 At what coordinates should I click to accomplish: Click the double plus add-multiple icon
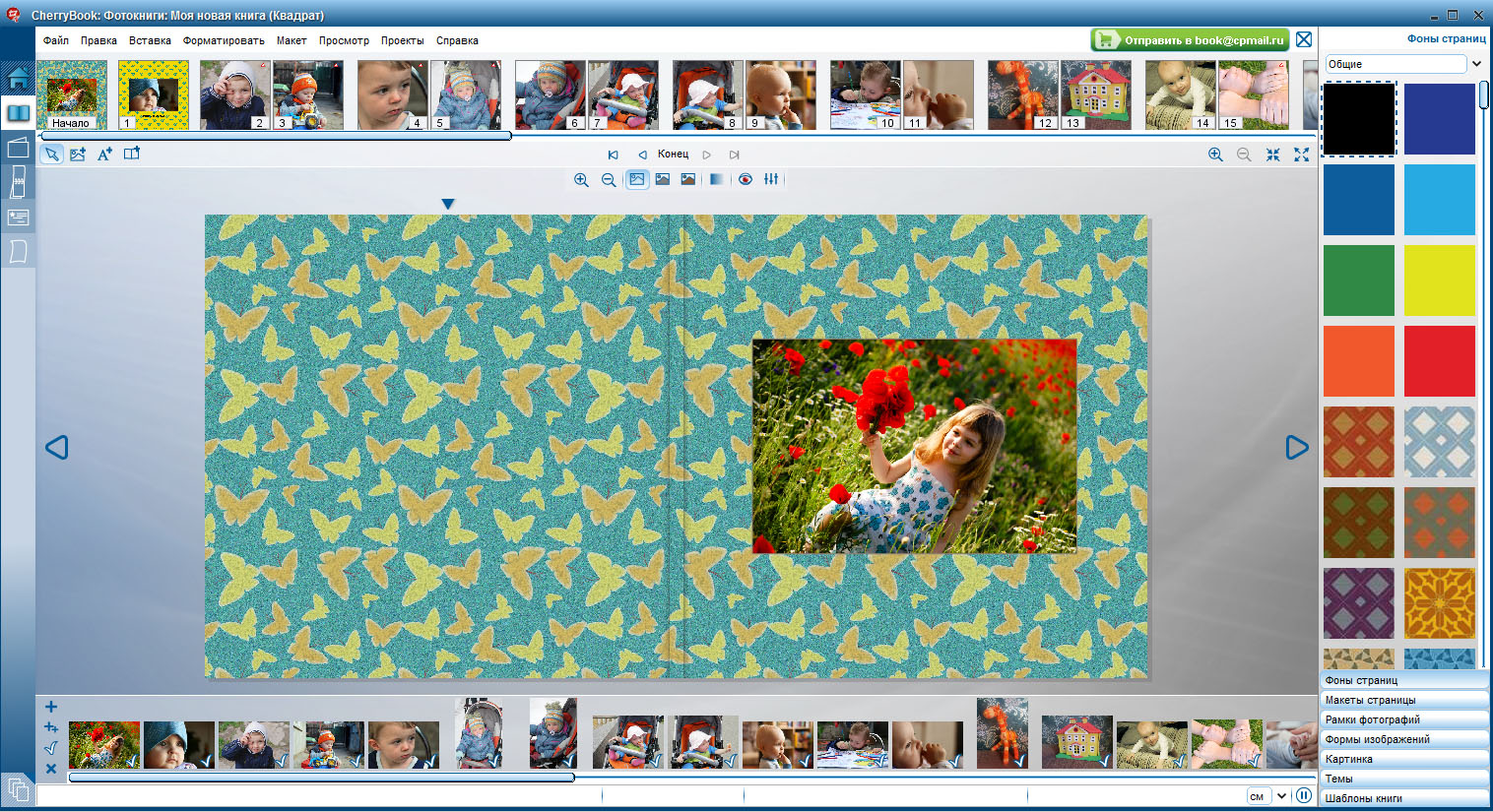pos(51,727)
